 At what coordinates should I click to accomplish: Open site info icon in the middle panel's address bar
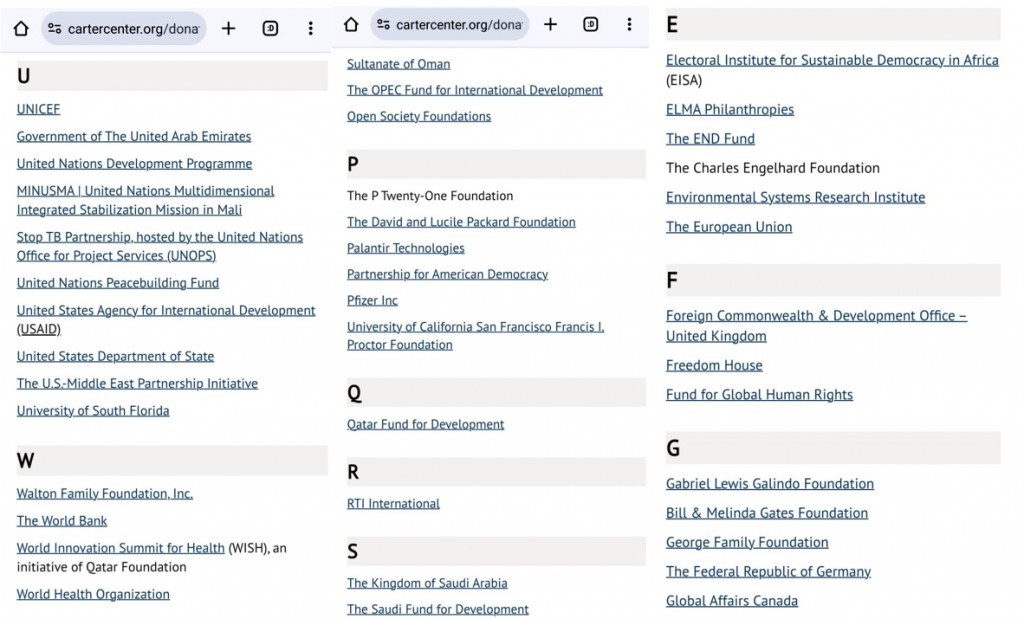(383, 25)
